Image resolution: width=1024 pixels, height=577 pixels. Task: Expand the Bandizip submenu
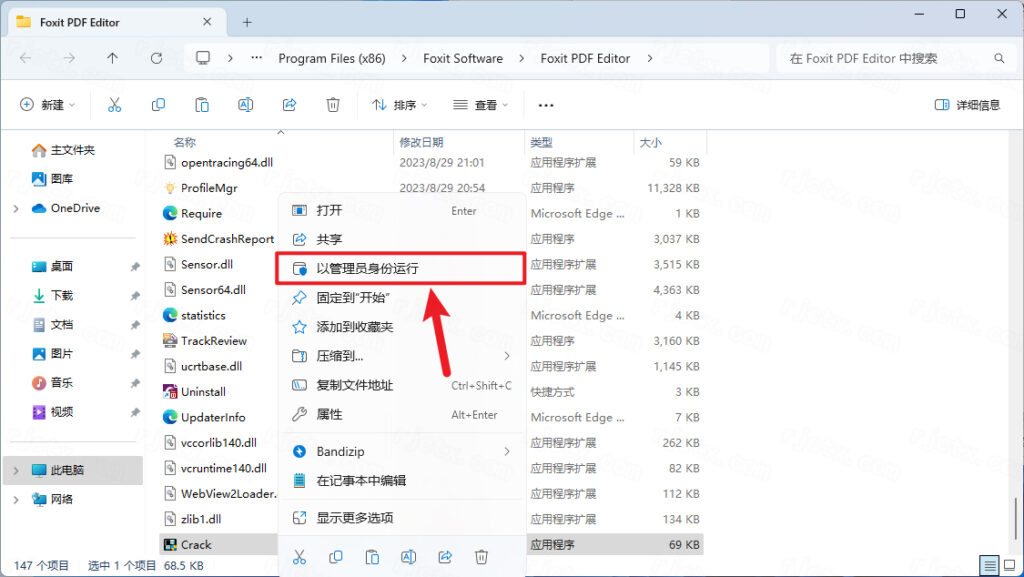507,452
